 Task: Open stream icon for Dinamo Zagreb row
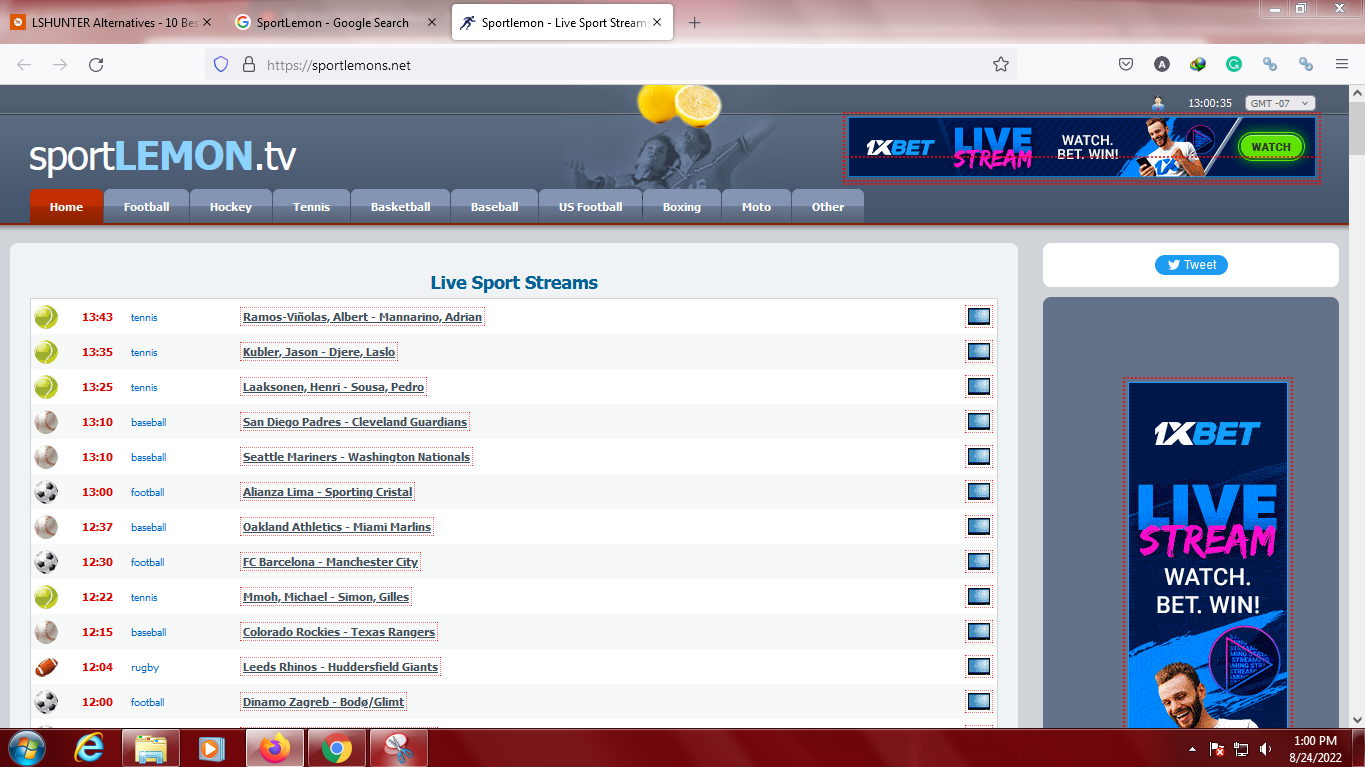click(x=979, y=702)
